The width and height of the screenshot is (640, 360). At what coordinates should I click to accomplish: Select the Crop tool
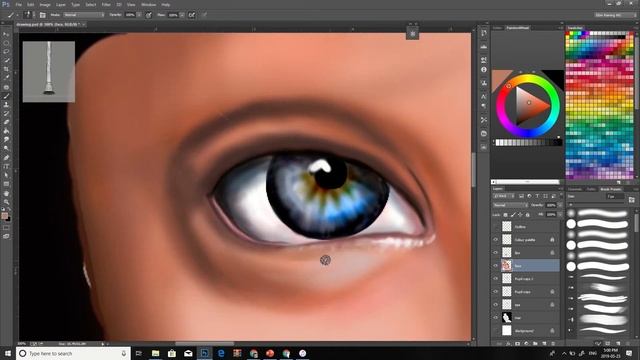tap(6, 69)
